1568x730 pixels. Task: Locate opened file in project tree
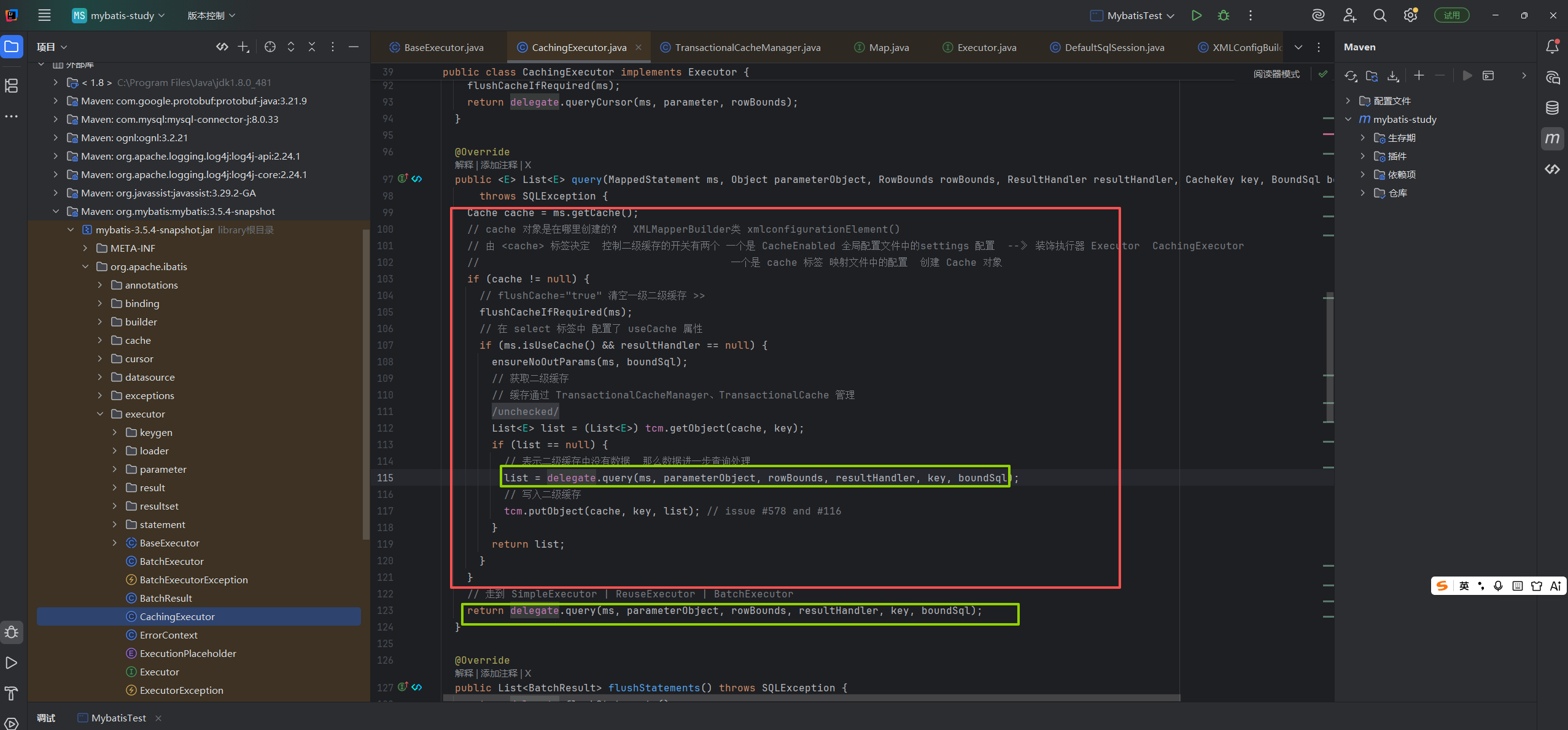270,47
